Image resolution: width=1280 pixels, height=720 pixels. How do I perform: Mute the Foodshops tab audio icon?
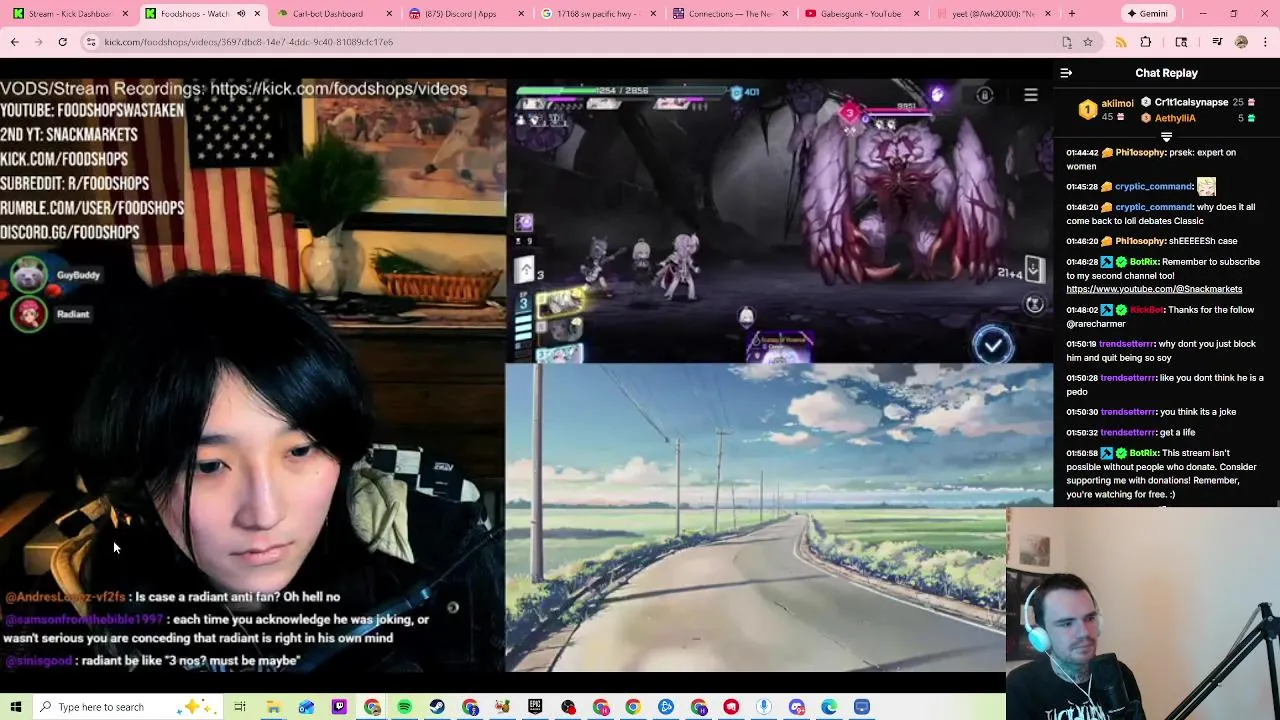coord(241,14)
